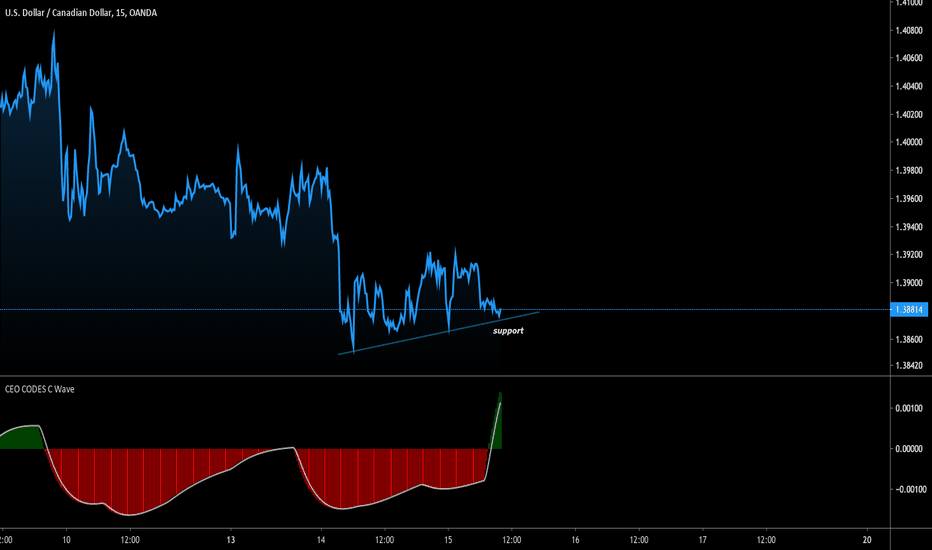The height and width of the screenshot is (550, 932).
Task: Click the 1.40400 price axis label
Action: pos(909,86)
